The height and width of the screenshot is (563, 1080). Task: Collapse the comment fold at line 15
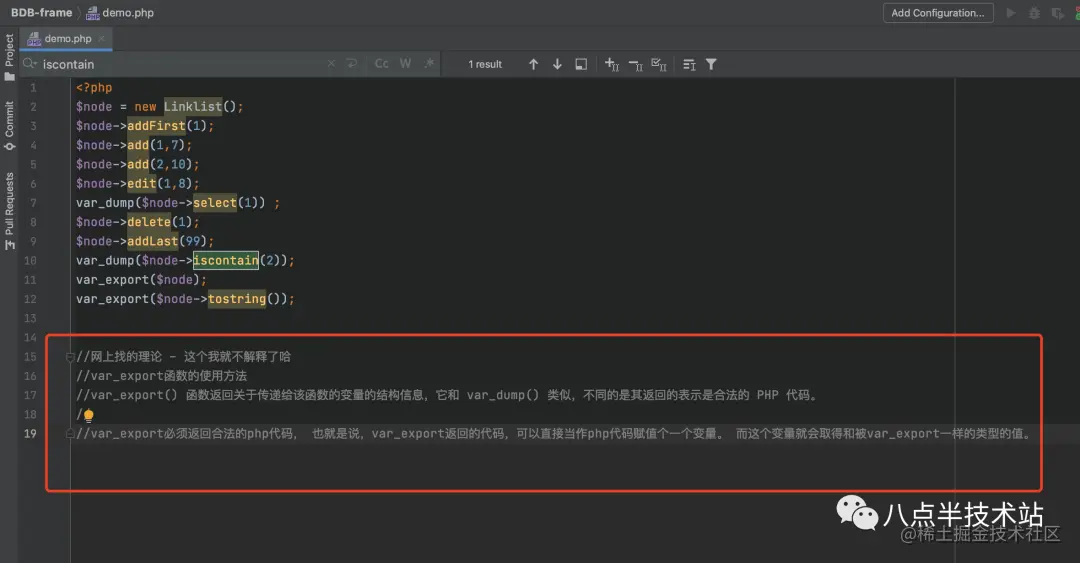[x=70, y=357]
